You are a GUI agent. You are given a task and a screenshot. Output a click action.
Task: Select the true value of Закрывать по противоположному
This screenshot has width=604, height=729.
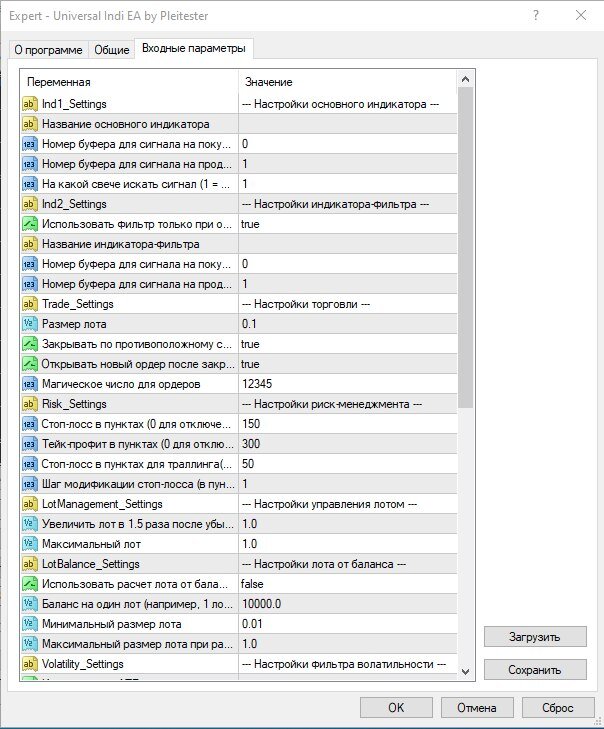click(x=250, y=344)
